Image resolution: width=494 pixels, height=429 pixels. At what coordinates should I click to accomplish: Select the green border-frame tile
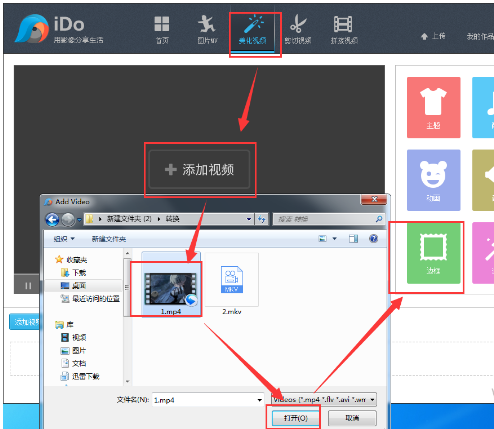[x=433, y=253]
